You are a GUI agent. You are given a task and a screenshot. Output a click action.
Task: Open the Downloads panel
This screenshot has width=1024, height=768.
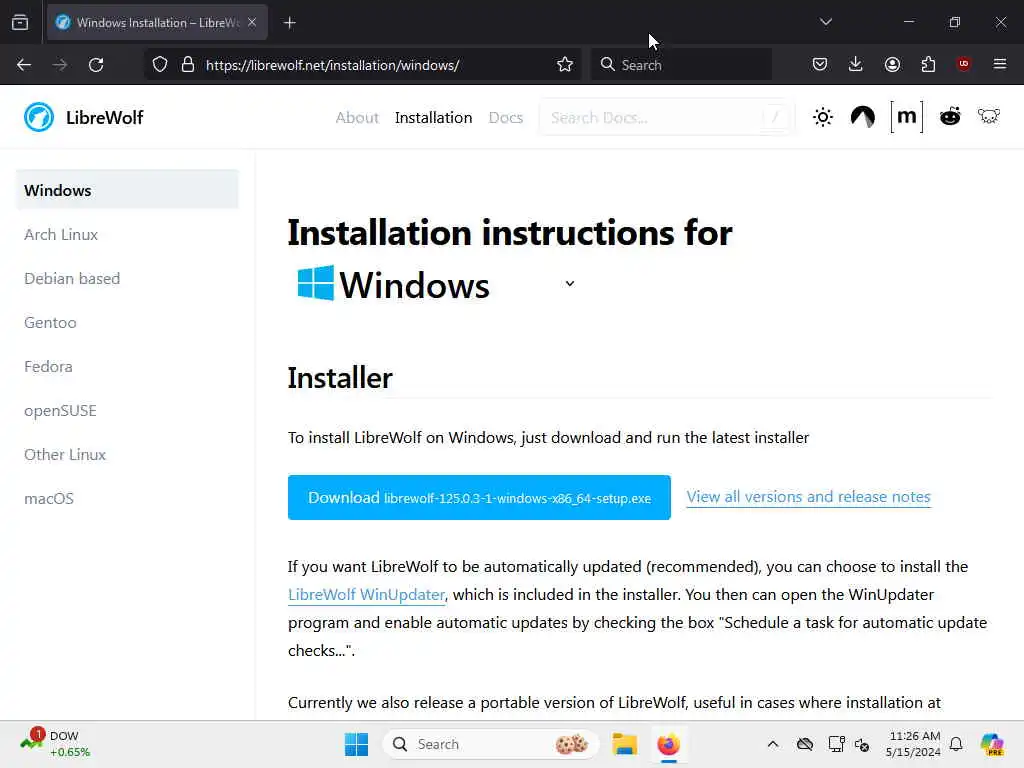pos(856,64)
